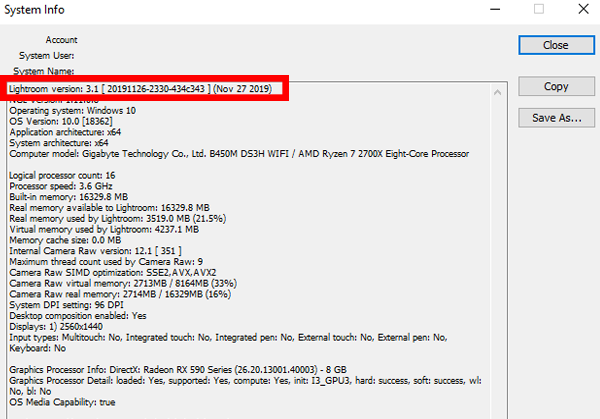Click 'Camera Raw real memory' line
The width and height of the screenshot is (600, 419).
point(120,294)
